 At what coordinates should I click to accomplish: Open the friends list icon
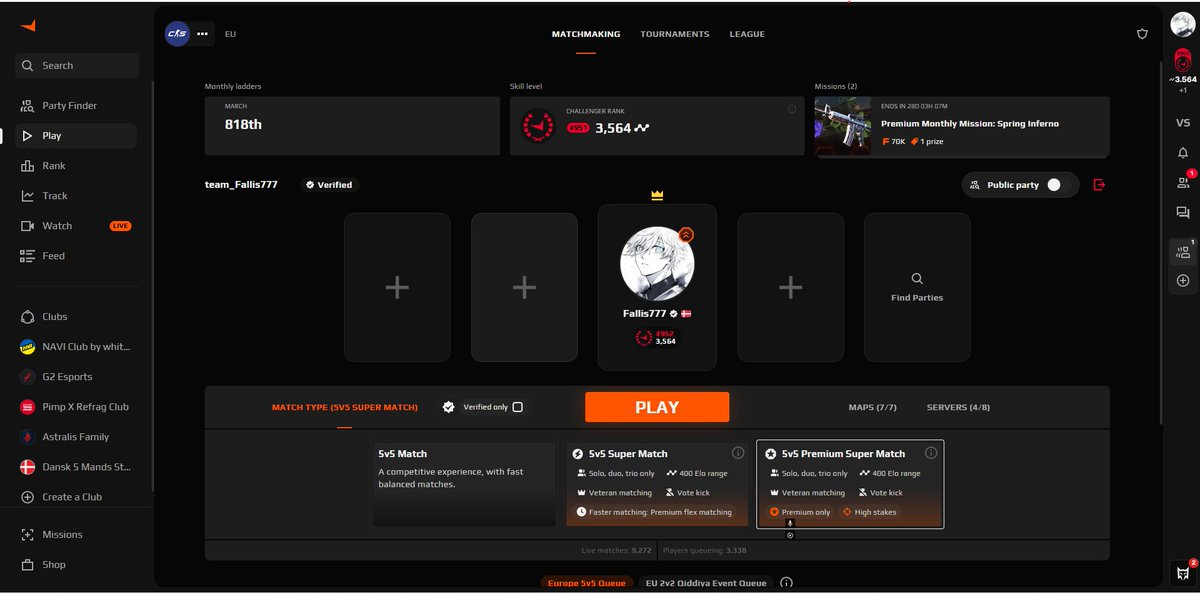click(1183, 182)
